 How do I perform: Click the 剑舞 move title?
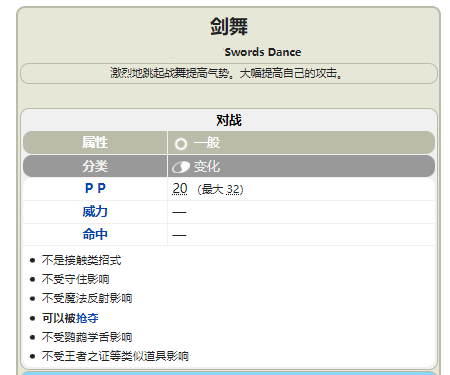click(x=229, y=26)
